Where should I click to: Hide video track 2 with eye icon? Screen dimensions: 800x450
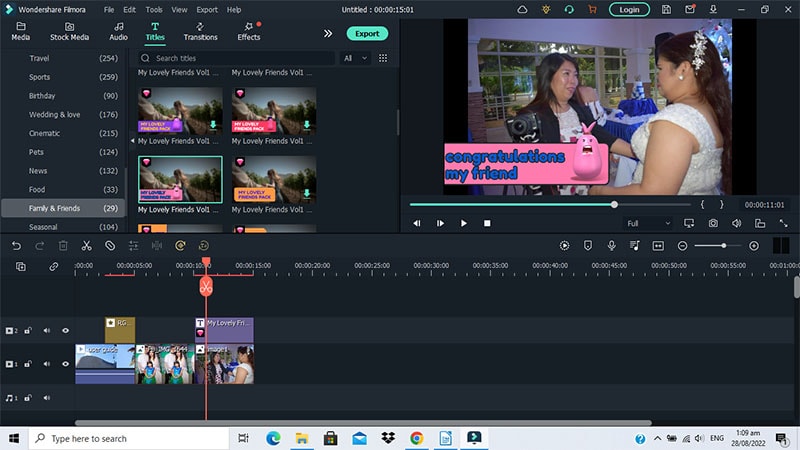click(65, 331)
